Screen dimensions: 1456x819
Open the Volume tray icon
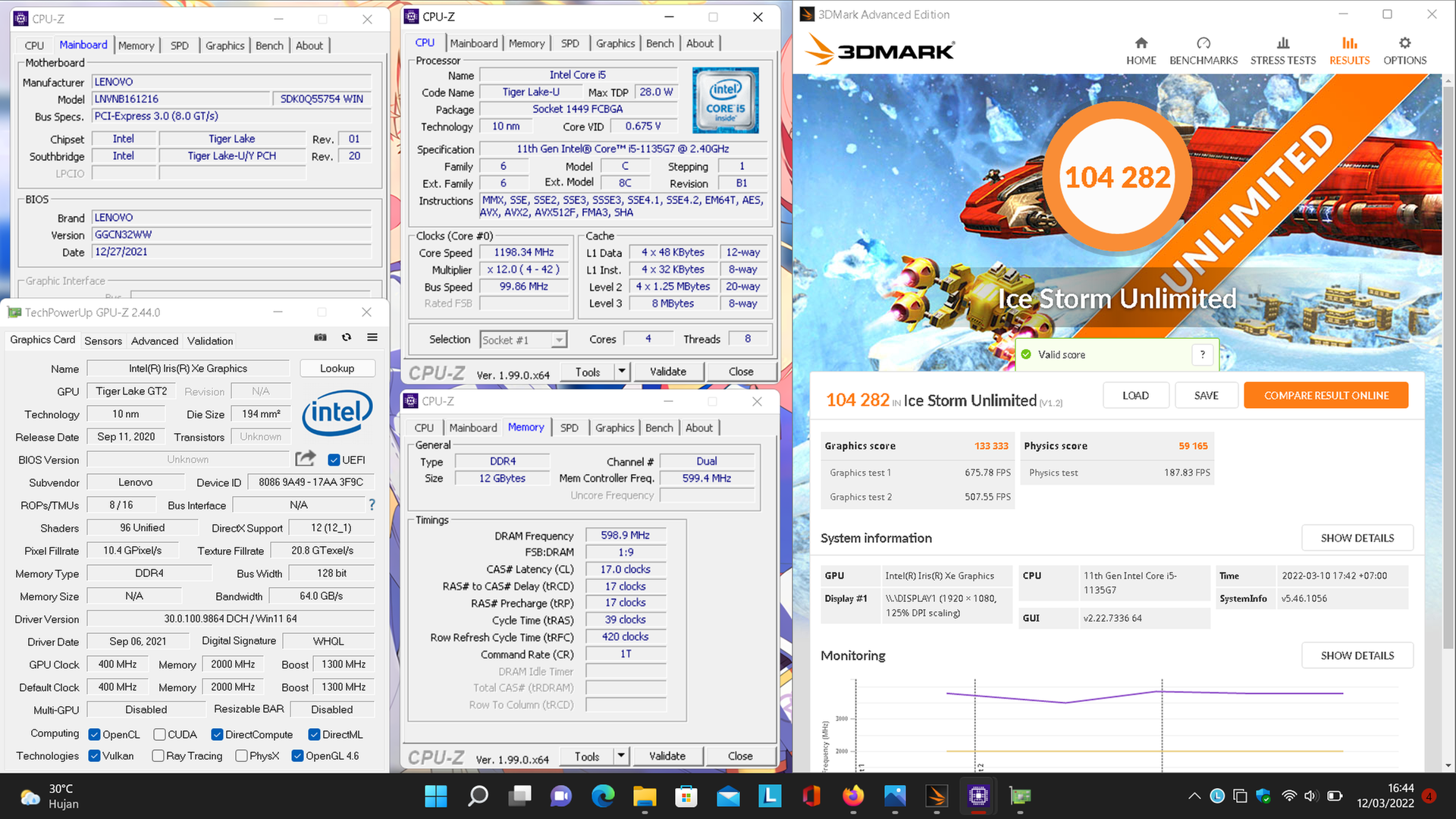1310,796
